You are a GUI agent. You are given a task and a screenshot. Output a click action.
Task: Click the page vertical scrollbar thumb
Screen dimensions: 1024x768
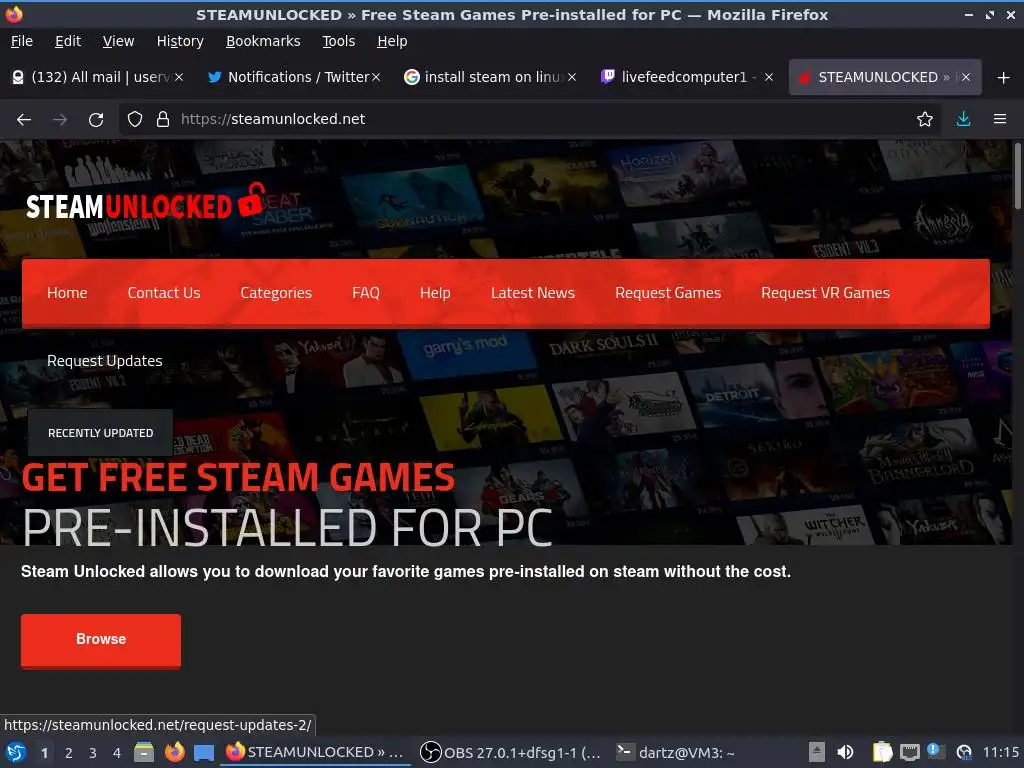(x=1018, y=176)
